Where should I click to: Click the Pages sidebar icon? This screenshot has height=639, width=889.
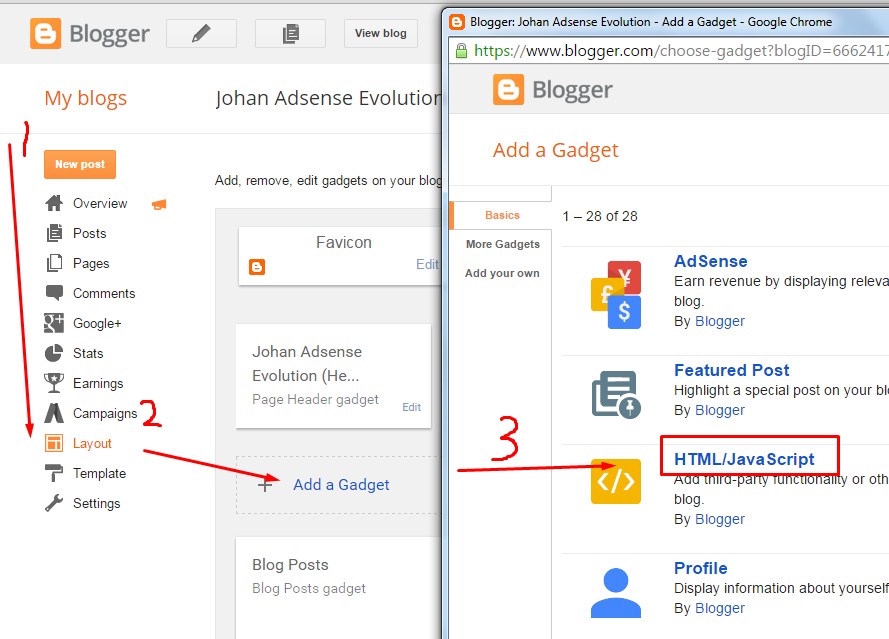pos(54,263)
